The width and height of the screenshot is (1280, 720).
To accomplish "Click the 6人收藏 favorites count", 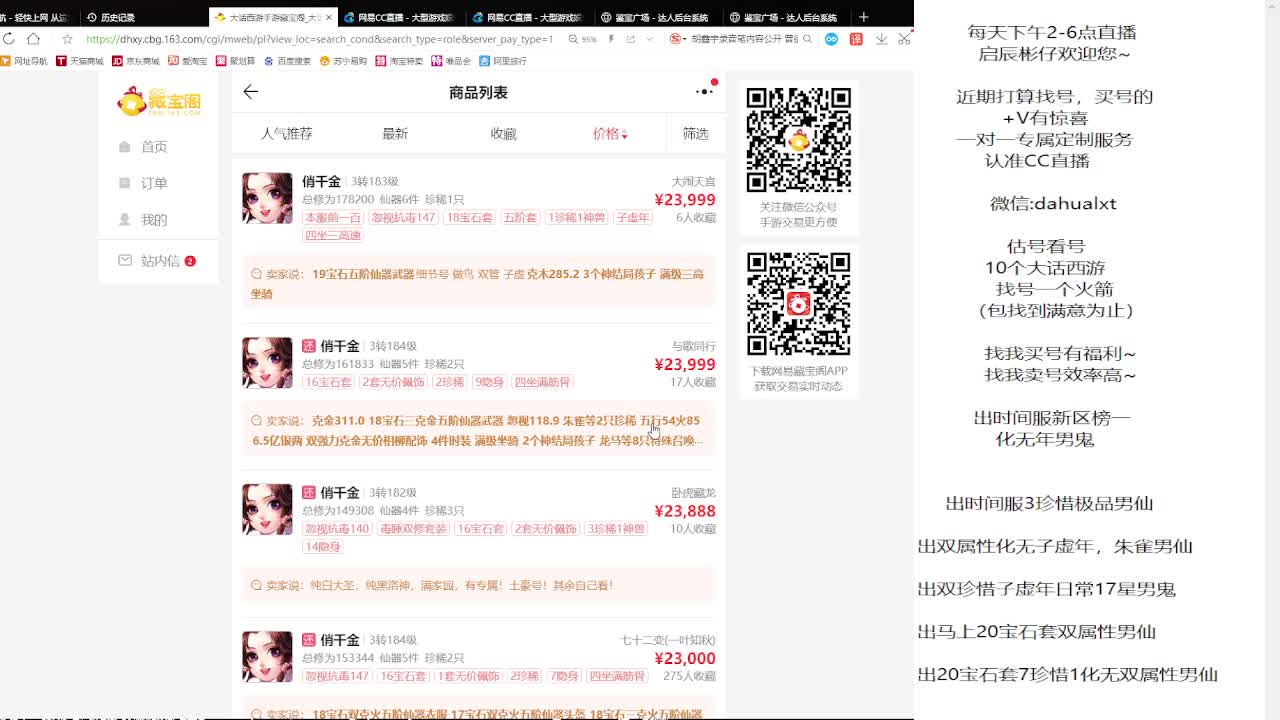I will [696, 218].
